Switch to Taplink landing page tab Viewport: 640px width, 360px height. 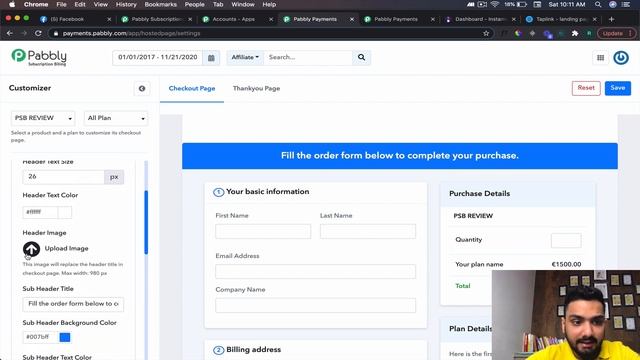pyautogui.click(x=561, y=19)
